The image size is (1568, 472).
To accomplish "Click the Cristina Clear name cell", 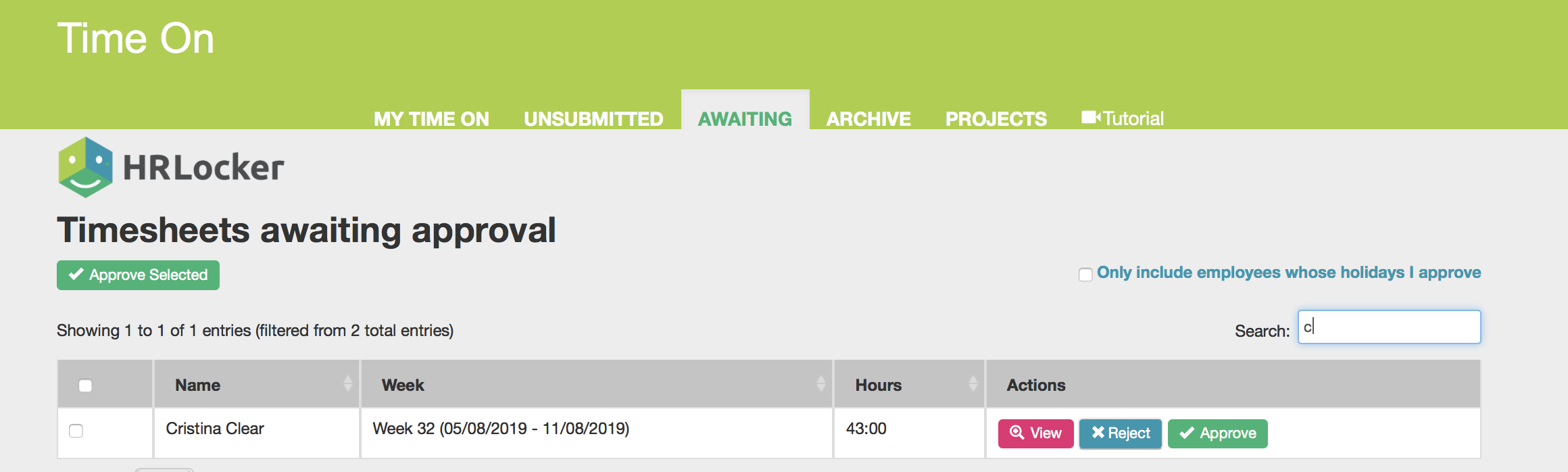I will [215, 429].
